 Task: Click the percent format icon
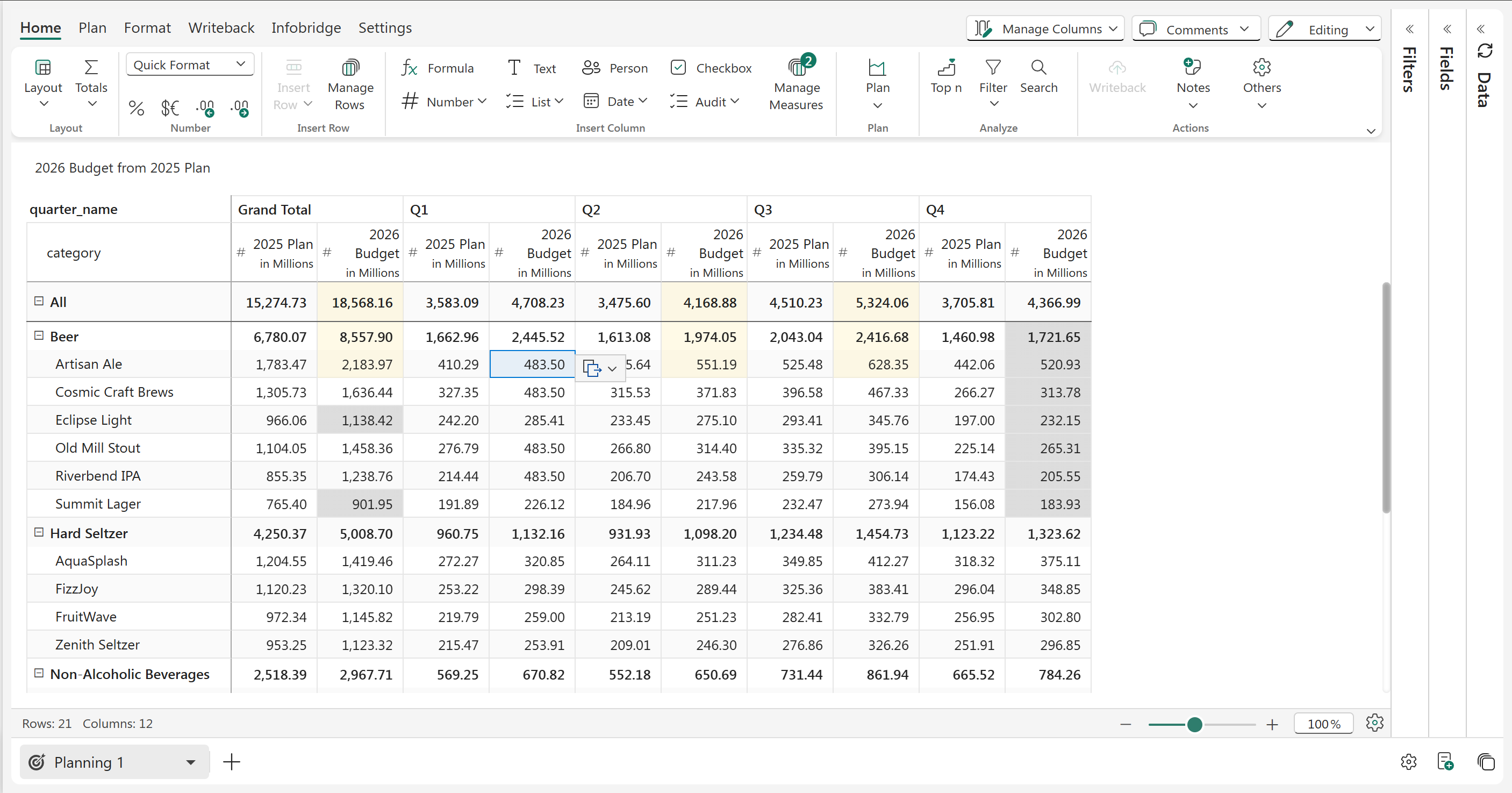tap(136, 108)
